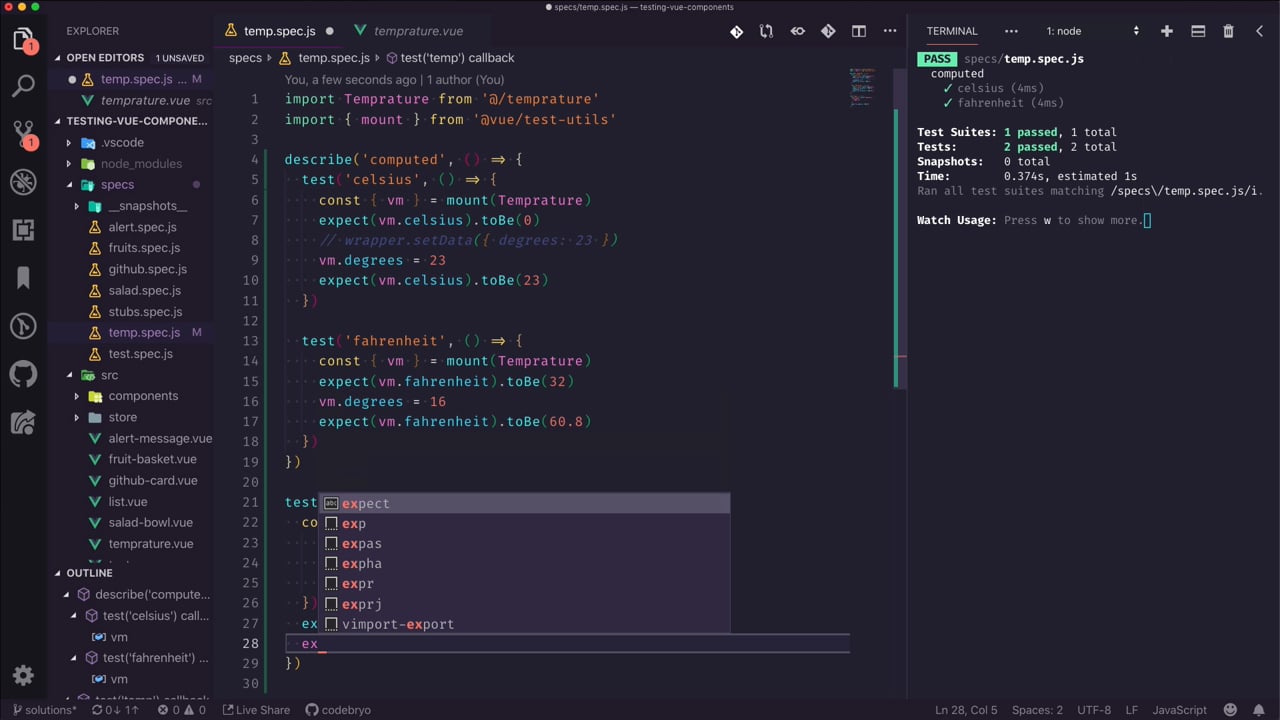Start Live Share from status bar
This screenshot has width=1280, height=720.
tap(256, 710)
